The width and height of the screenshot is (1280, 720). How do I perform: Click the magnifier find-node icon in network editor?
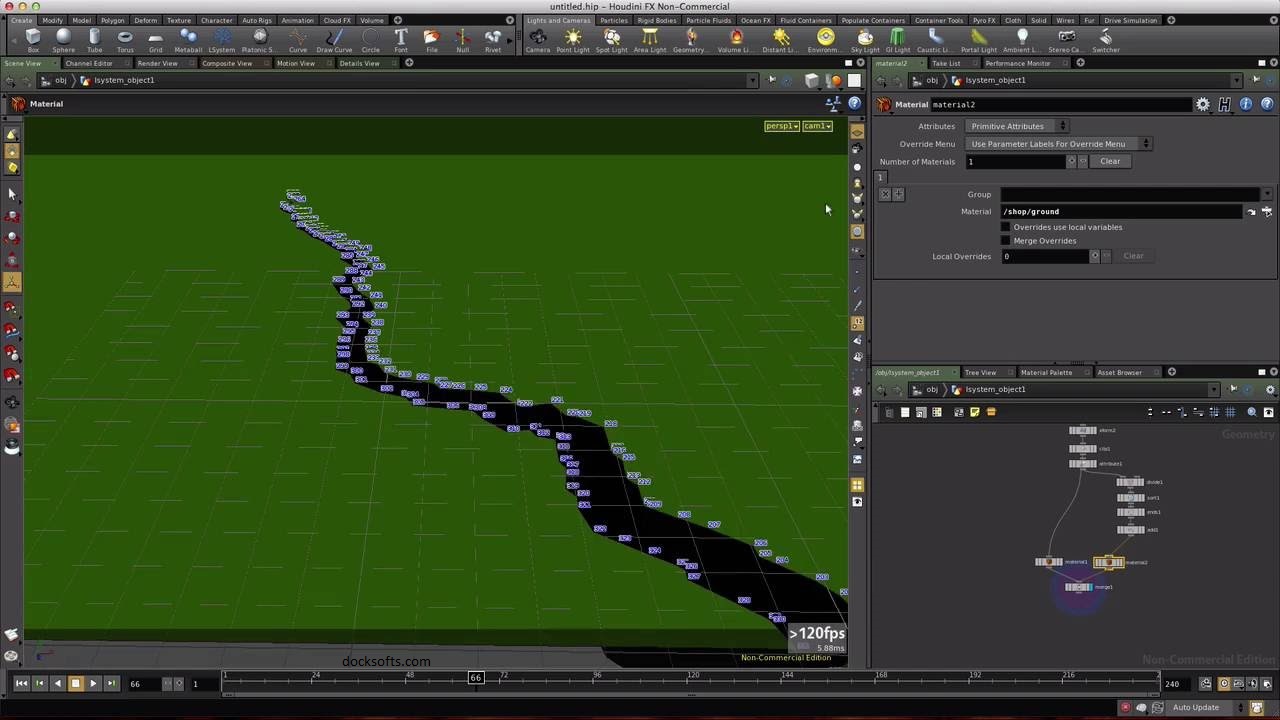(1252, 412)
